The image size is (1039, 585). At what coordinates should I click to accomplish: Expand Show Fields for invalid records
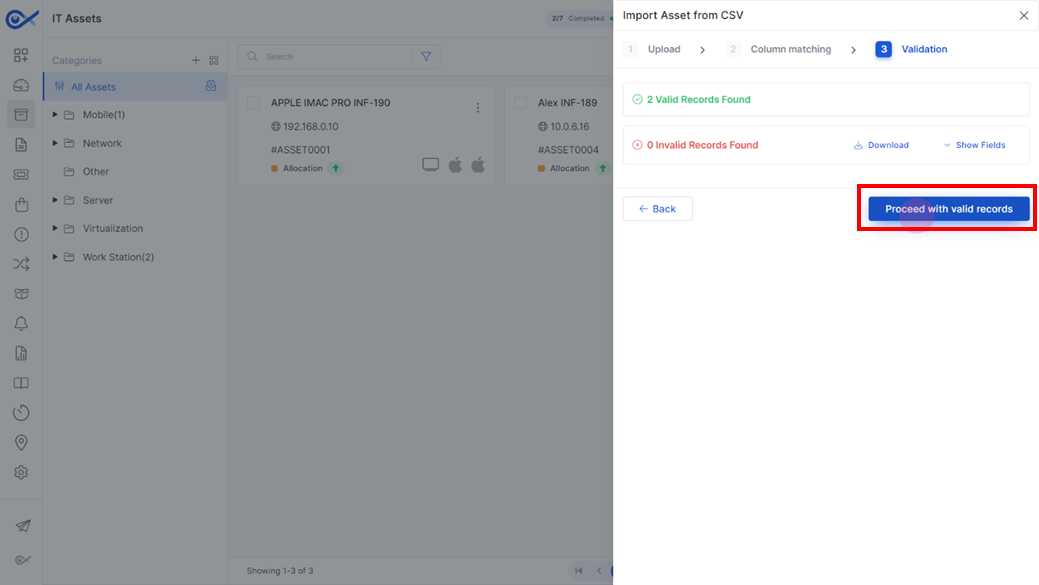click(x=974, y=145)
